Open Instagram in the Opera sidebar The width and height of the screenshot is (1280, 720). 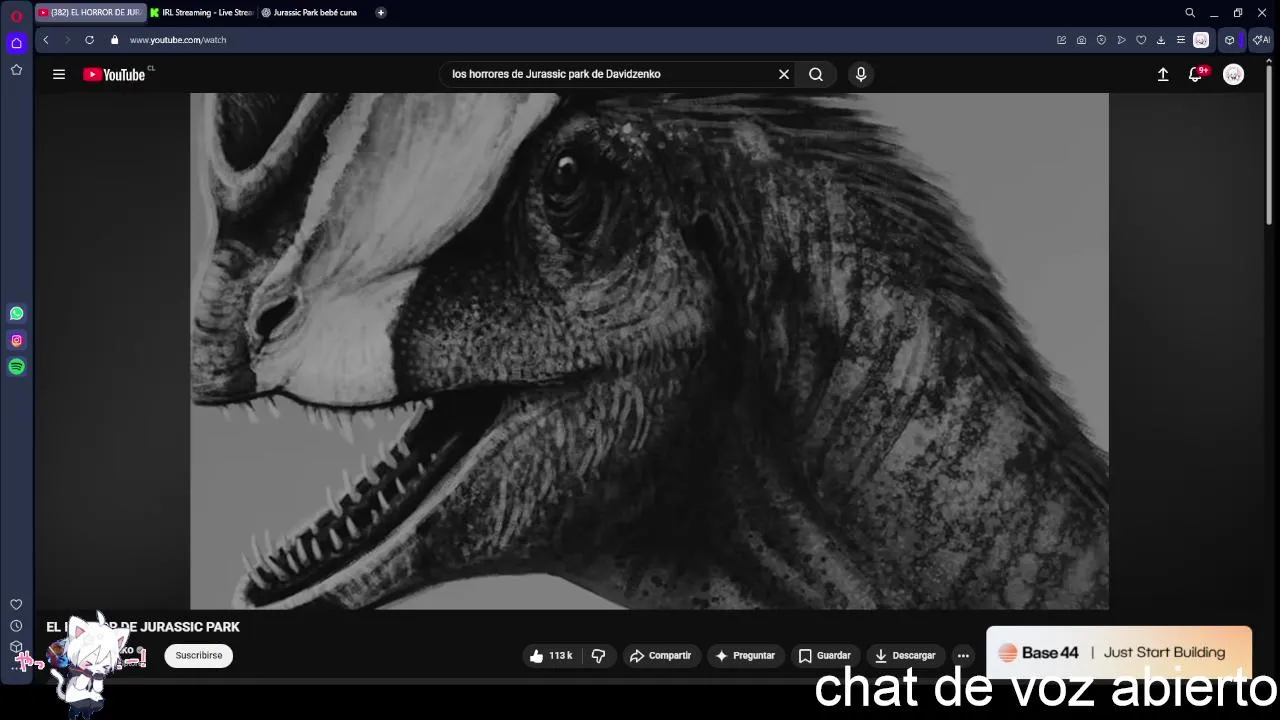16,340
